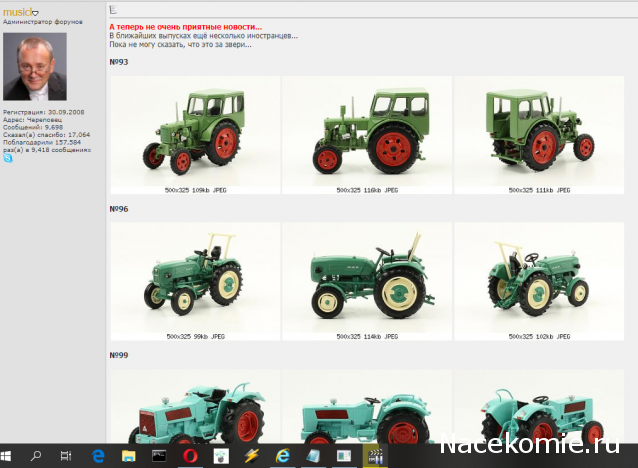Open the lightning bolt Winamp icon
This screenshot has width=638, height=468.
252,456
